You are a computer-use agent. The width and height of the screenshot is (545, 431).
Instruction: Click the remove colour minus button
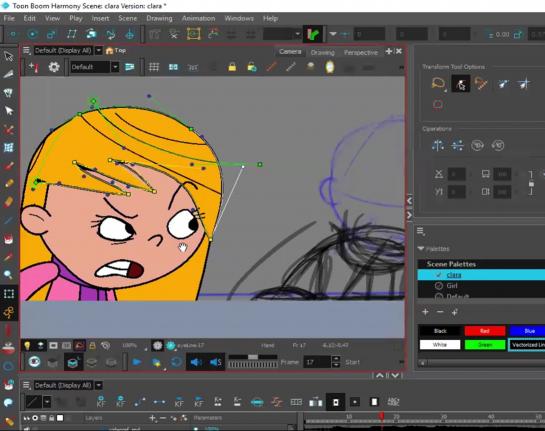pyautogui.click(x=440, y=312)
